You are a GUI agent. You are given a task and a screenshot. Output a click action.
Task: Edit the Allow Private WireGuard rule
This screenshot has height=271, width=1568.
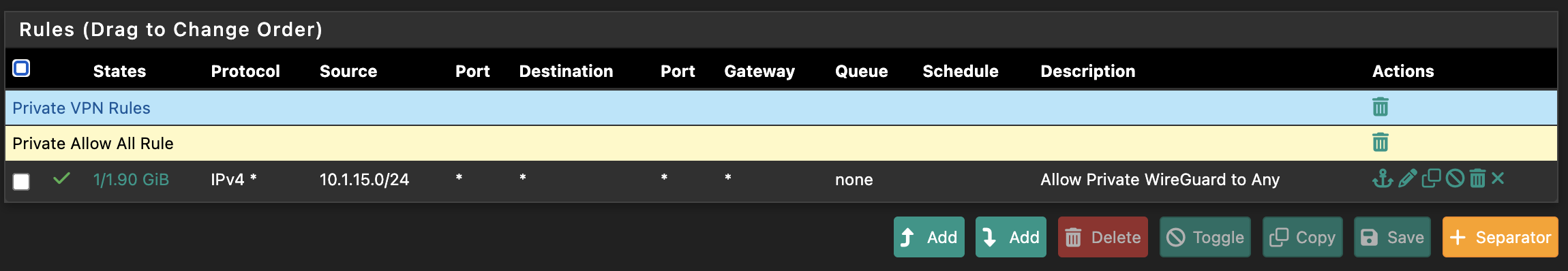coord(1407,178)
